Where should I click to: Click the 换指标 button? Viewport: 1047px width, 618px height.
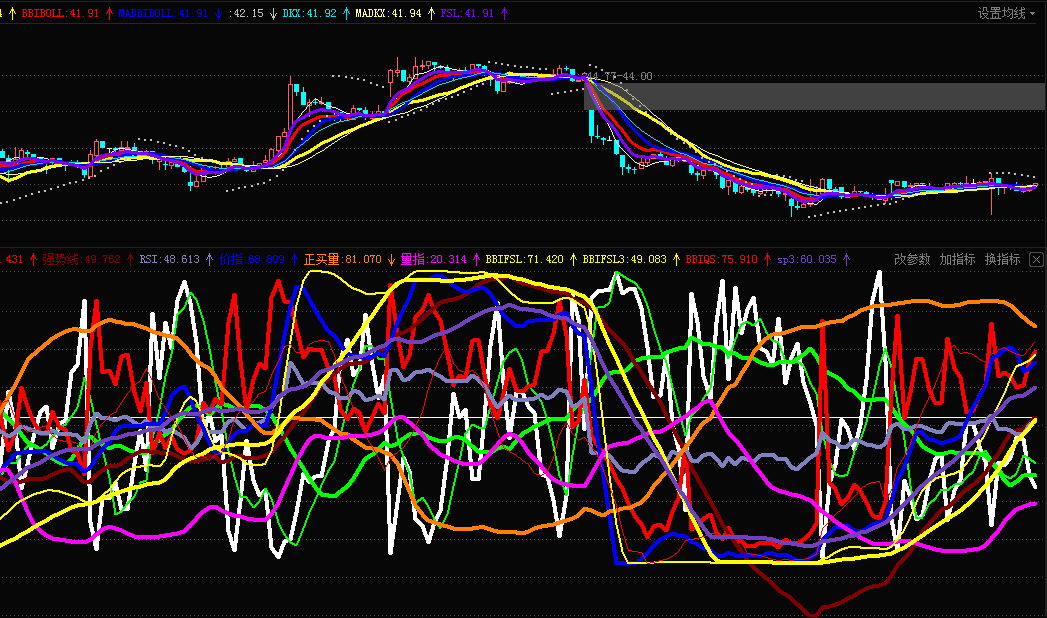[1002, 259]
